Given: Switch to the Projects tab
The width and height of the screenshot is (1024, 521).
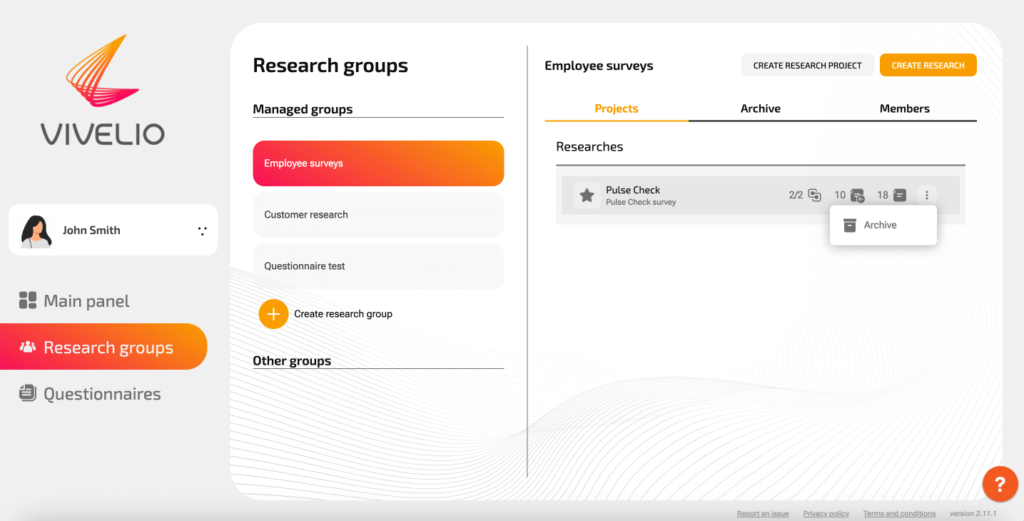Looking at the screenshot, I should click(616, 109).
